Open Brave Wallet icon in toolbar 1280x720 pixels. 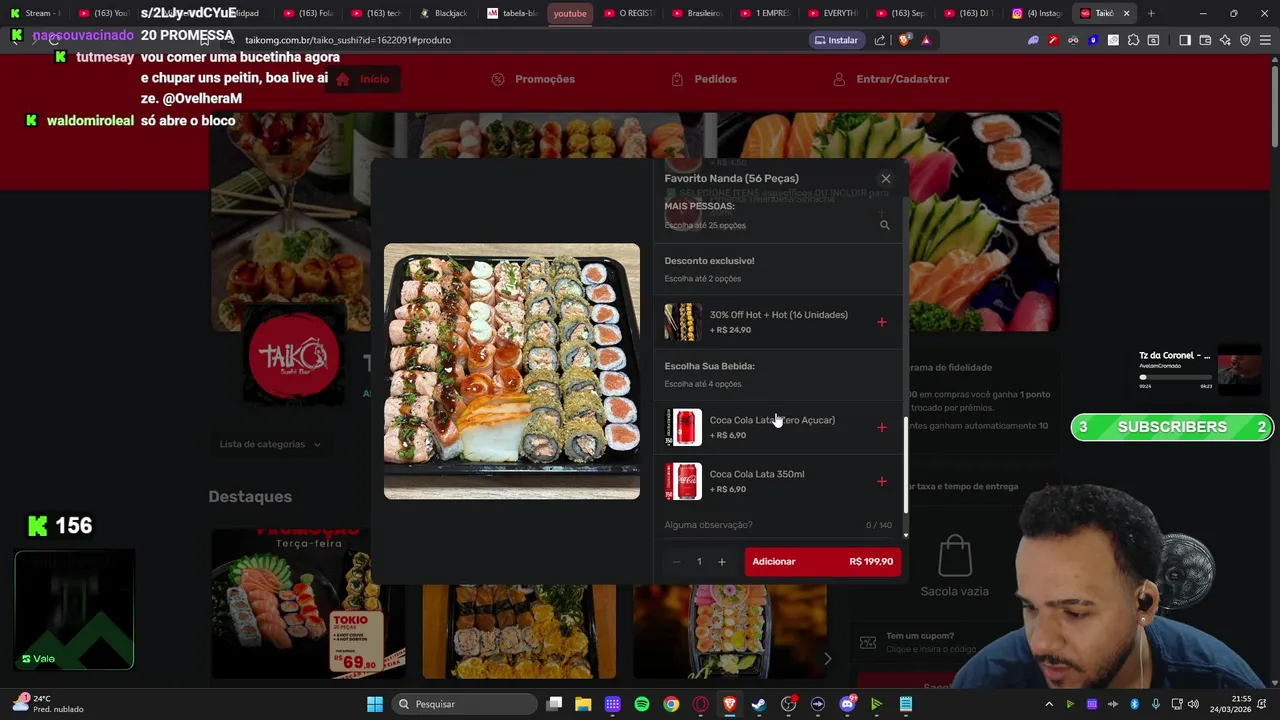click(1205, 40)
